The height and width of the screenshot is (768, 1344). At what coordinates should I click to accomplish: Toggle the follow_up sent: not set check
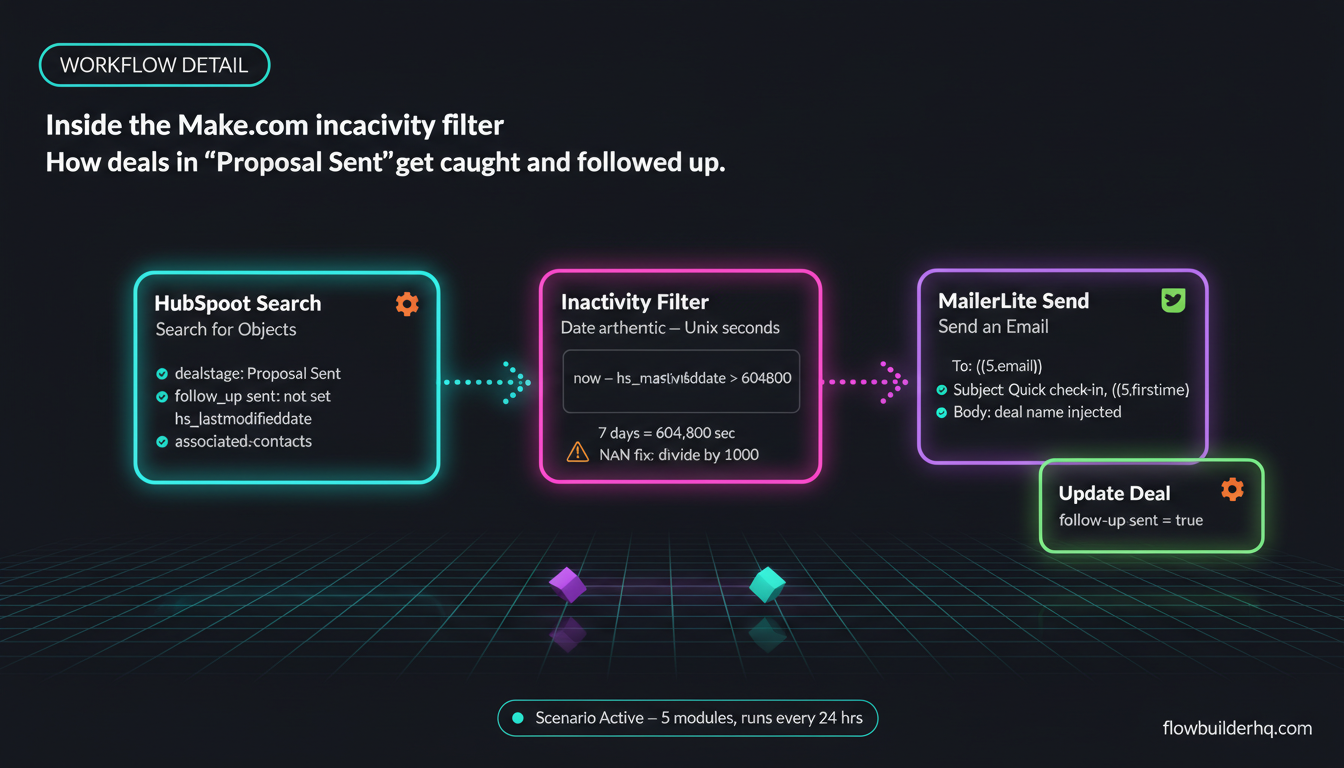pos(162,397)
